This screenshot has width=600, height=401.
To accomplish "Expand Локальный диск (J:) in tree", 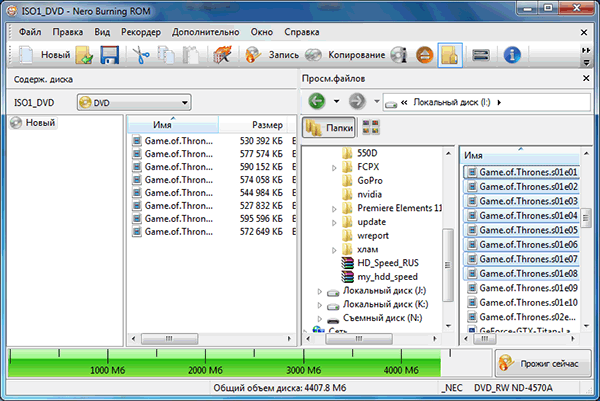I will coord(320,292).
